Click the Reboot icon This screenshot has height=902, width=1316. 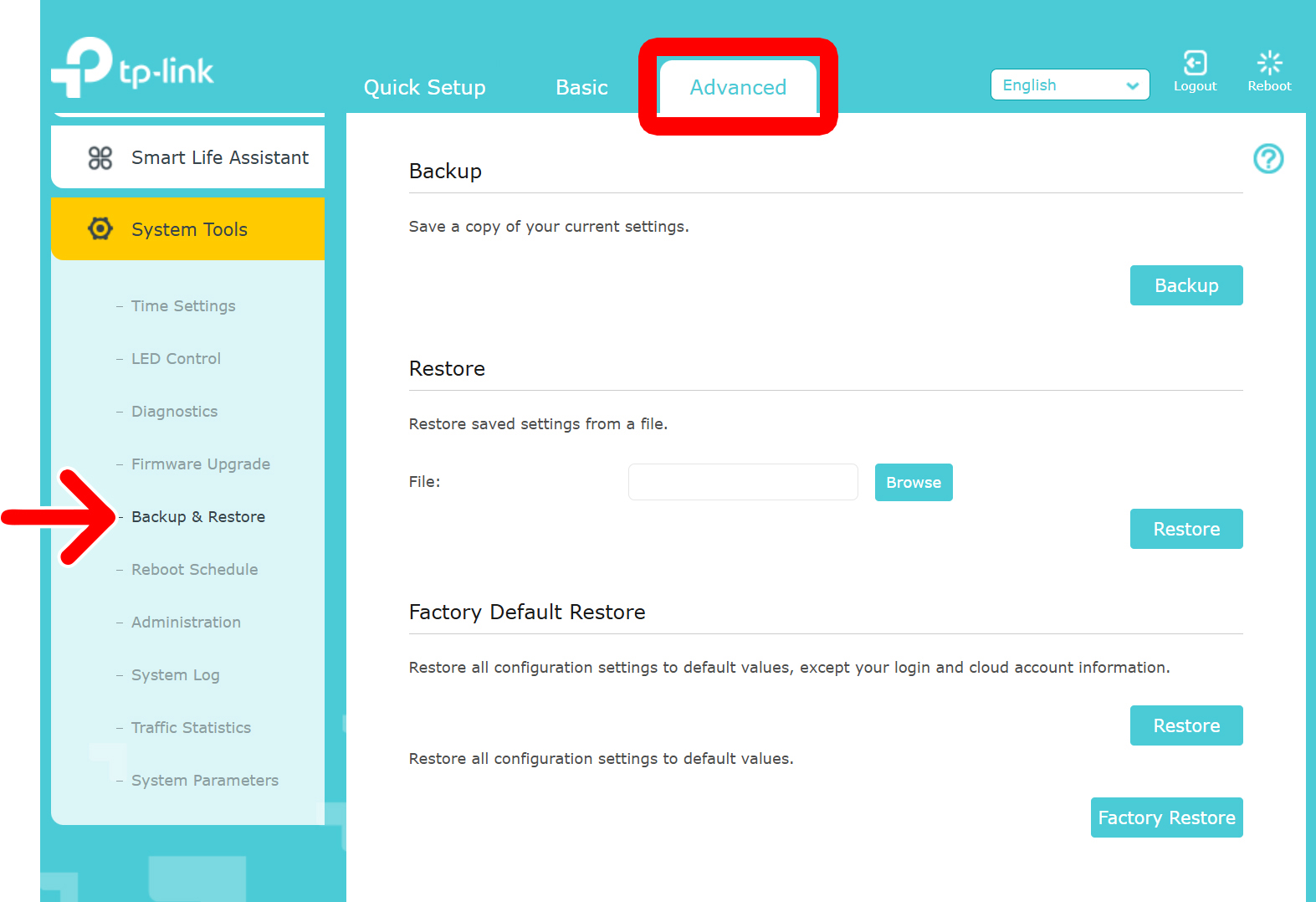(x=1269, y=63)
